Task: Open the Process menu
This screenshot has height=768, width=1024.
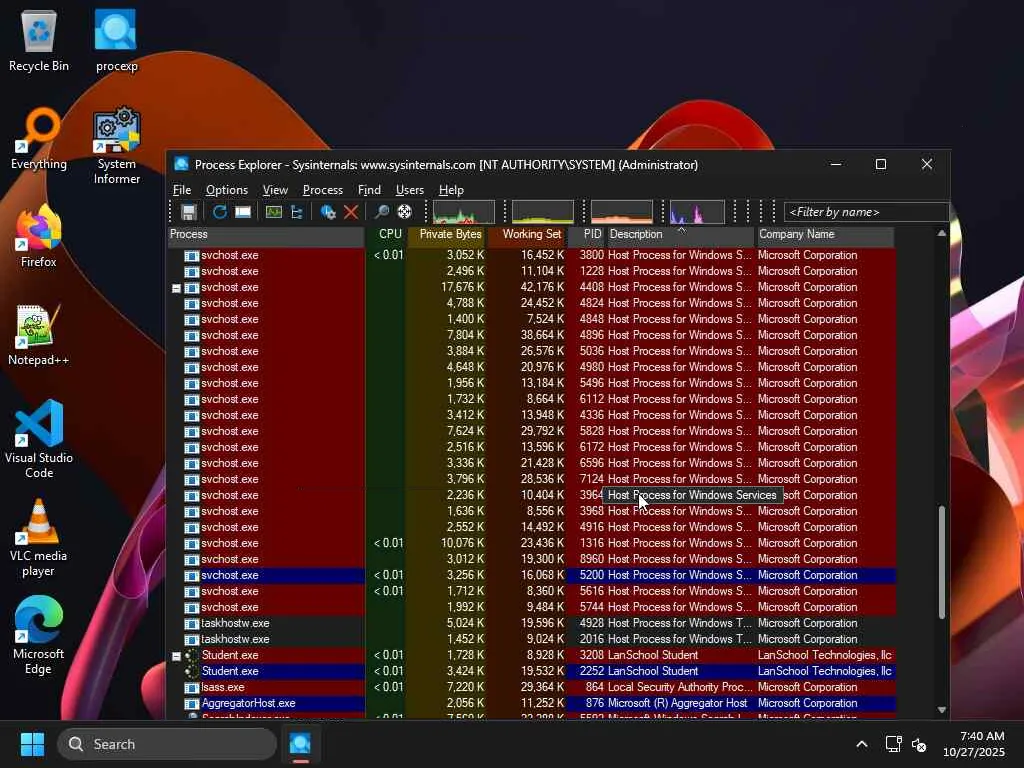Action: (x=323, y=190)
